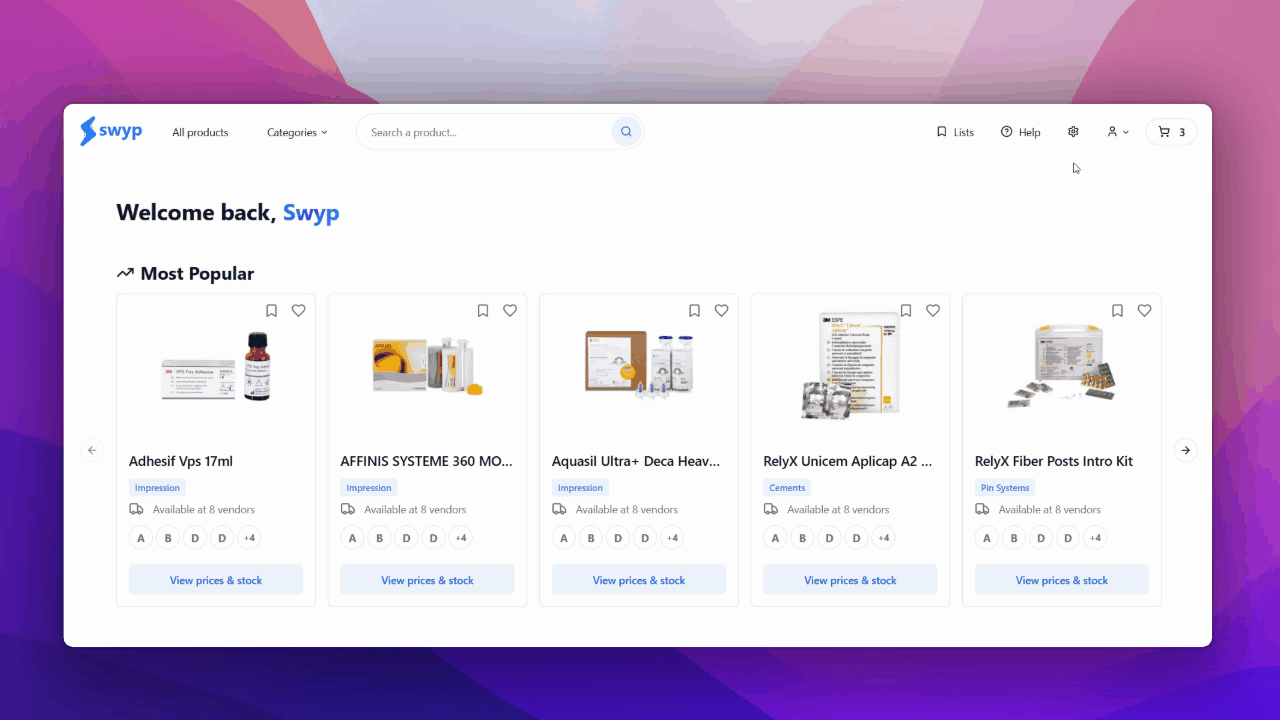Viewport: 1280px width, 720px height.
Task: Open Lists from the header
Action: (955, 132)
